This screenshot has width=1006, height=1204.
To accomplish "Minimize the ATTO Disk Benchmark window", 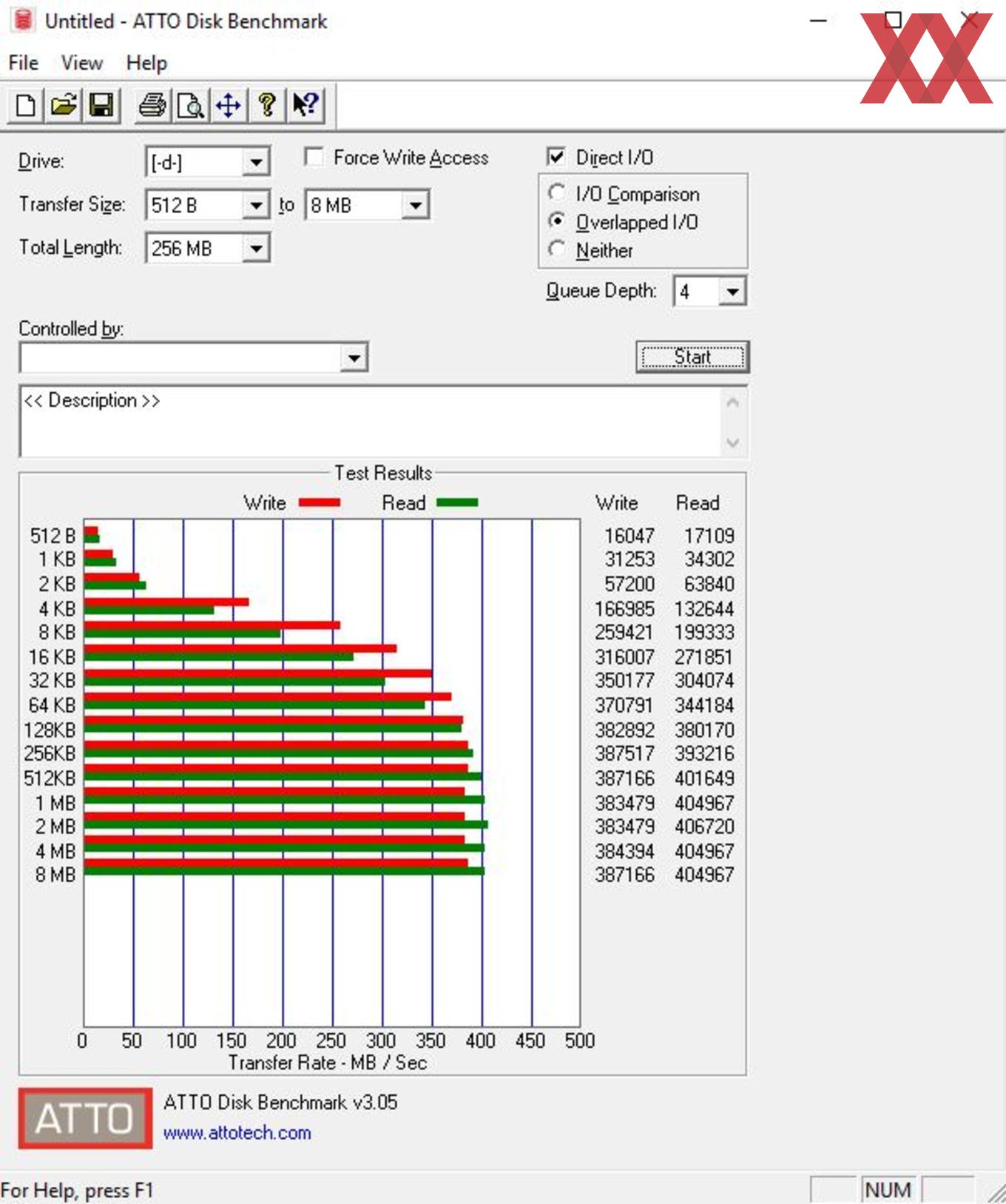I will pos(818,20).
